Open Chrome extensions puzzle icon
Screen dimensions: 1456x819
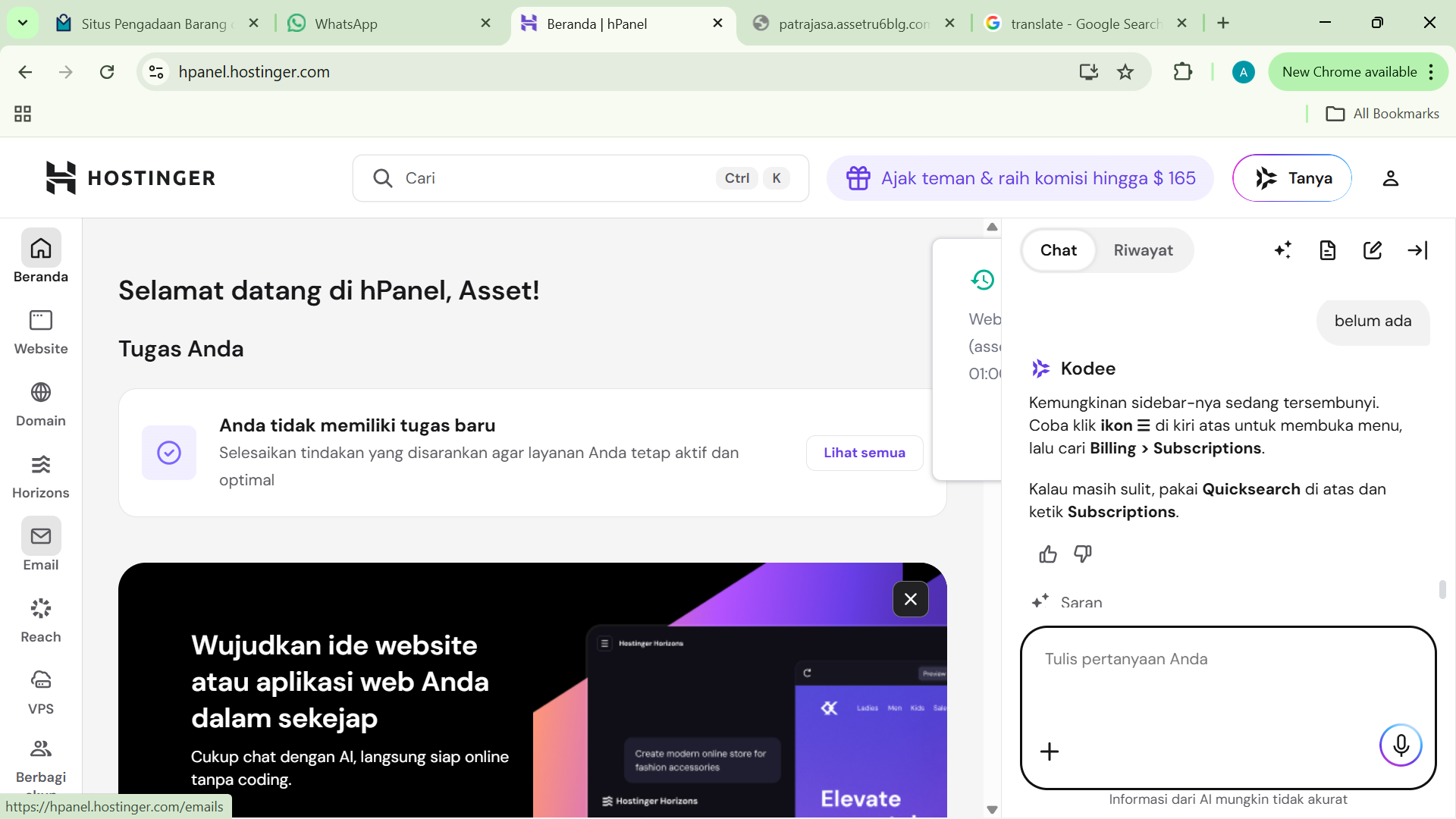[x=1183, y=72]
